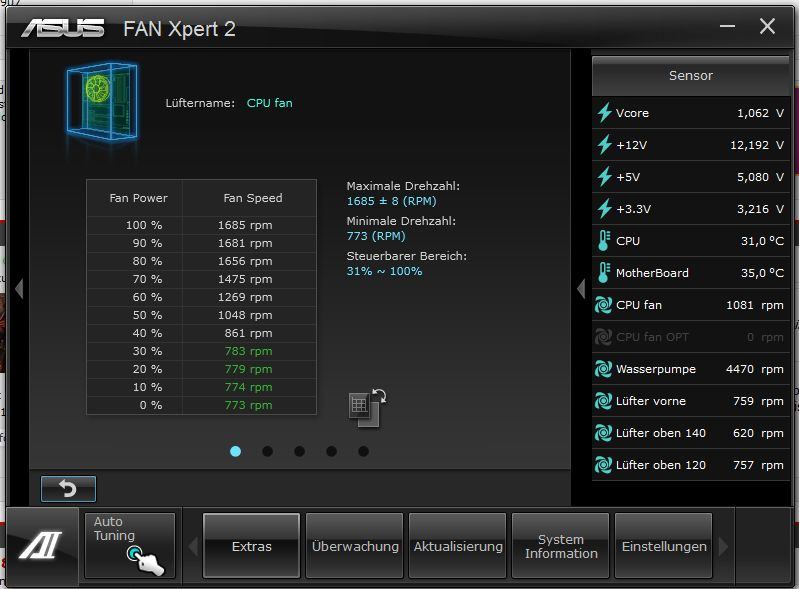Select the green 773 rpm cell

[248, 405]
